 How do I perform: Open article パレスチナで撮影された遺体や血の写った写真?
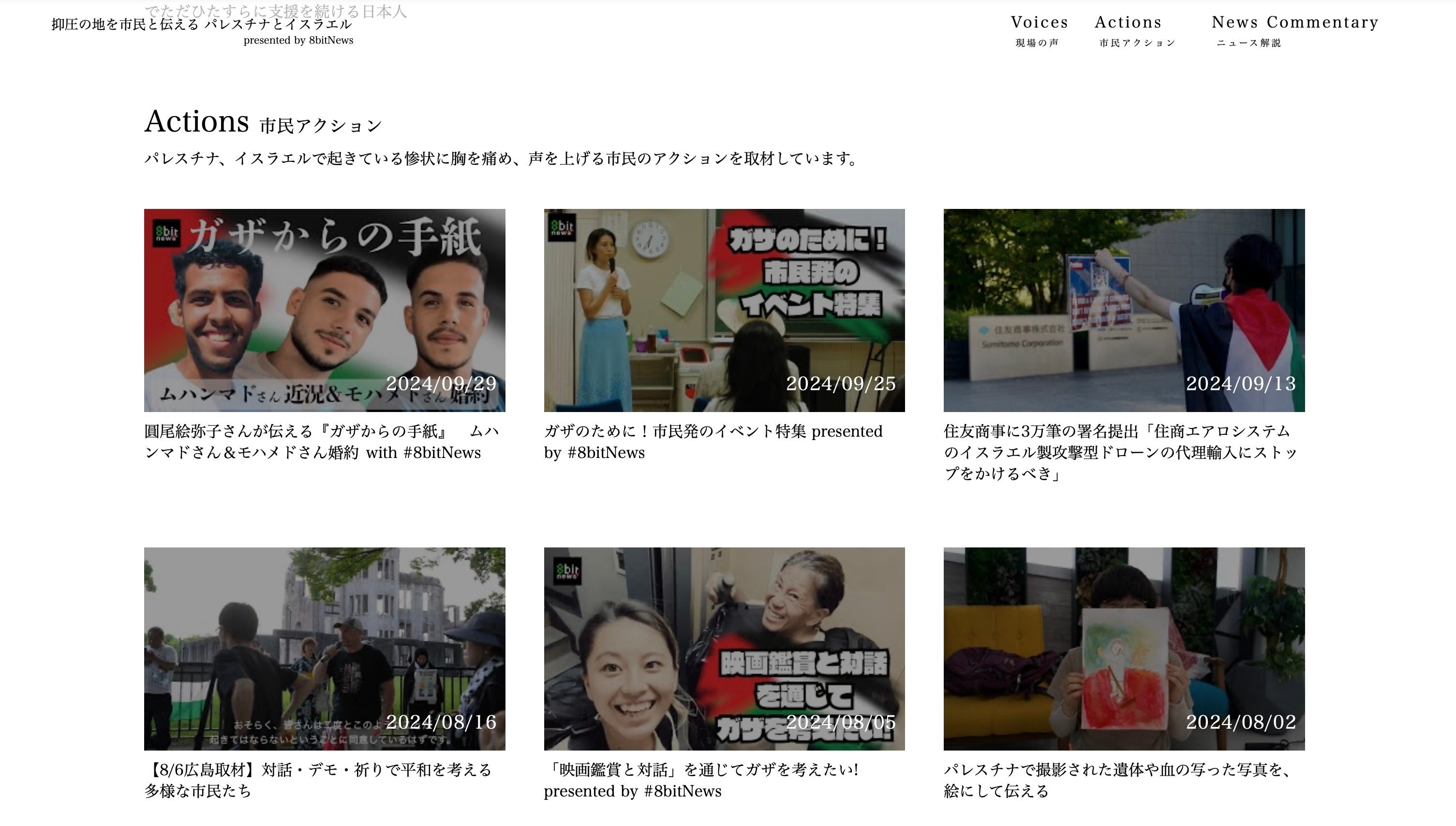1117,780
